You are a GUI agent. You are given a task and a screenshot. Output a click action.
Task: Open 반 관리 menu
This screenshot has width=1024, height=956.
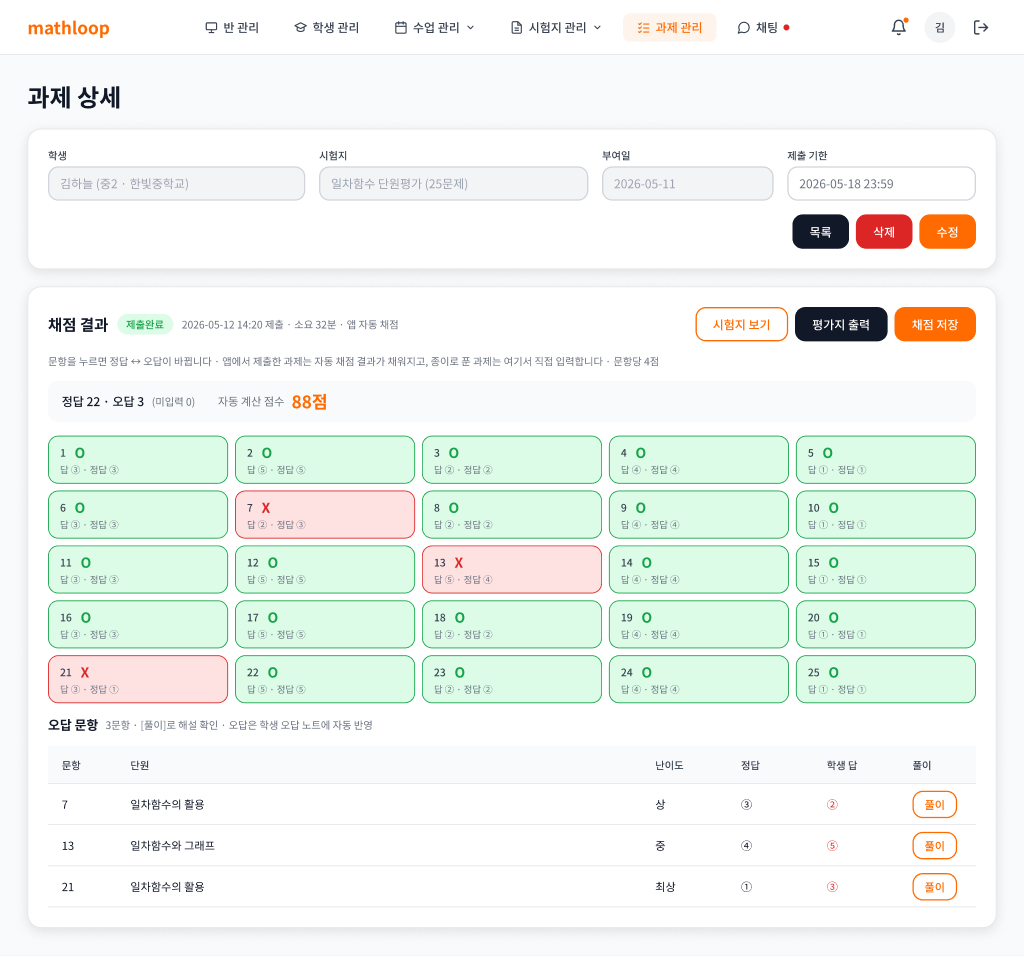232,27
